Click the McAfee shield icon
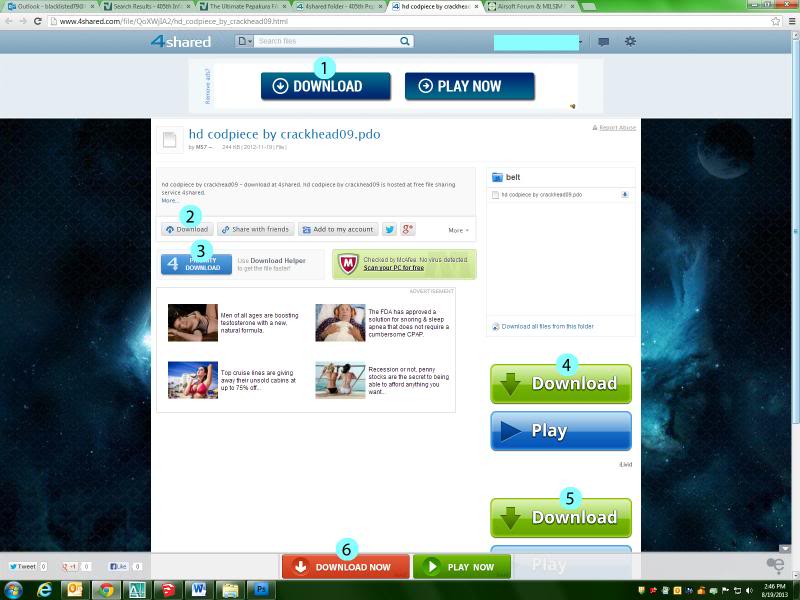 click(348, 264)
